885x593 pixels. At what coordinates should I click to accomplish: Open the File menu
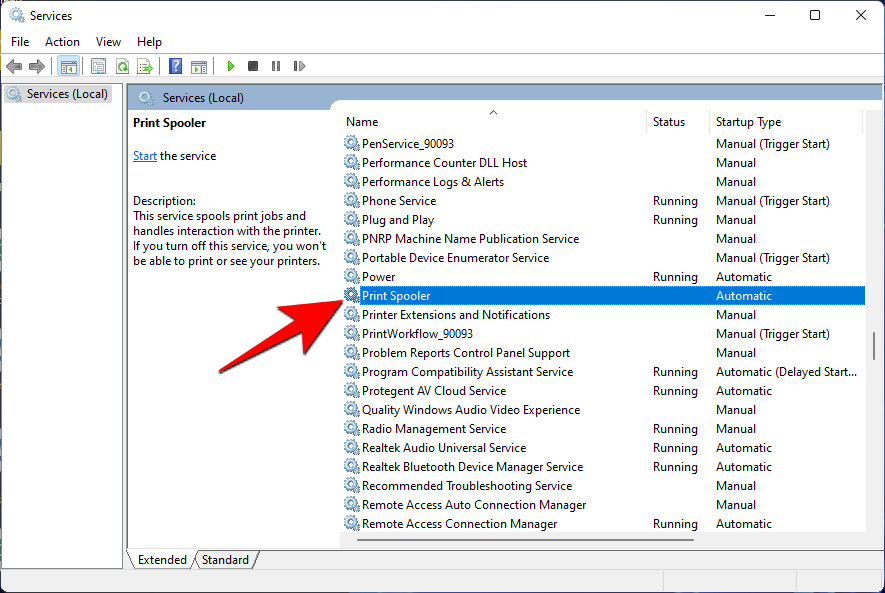[20, 42]
